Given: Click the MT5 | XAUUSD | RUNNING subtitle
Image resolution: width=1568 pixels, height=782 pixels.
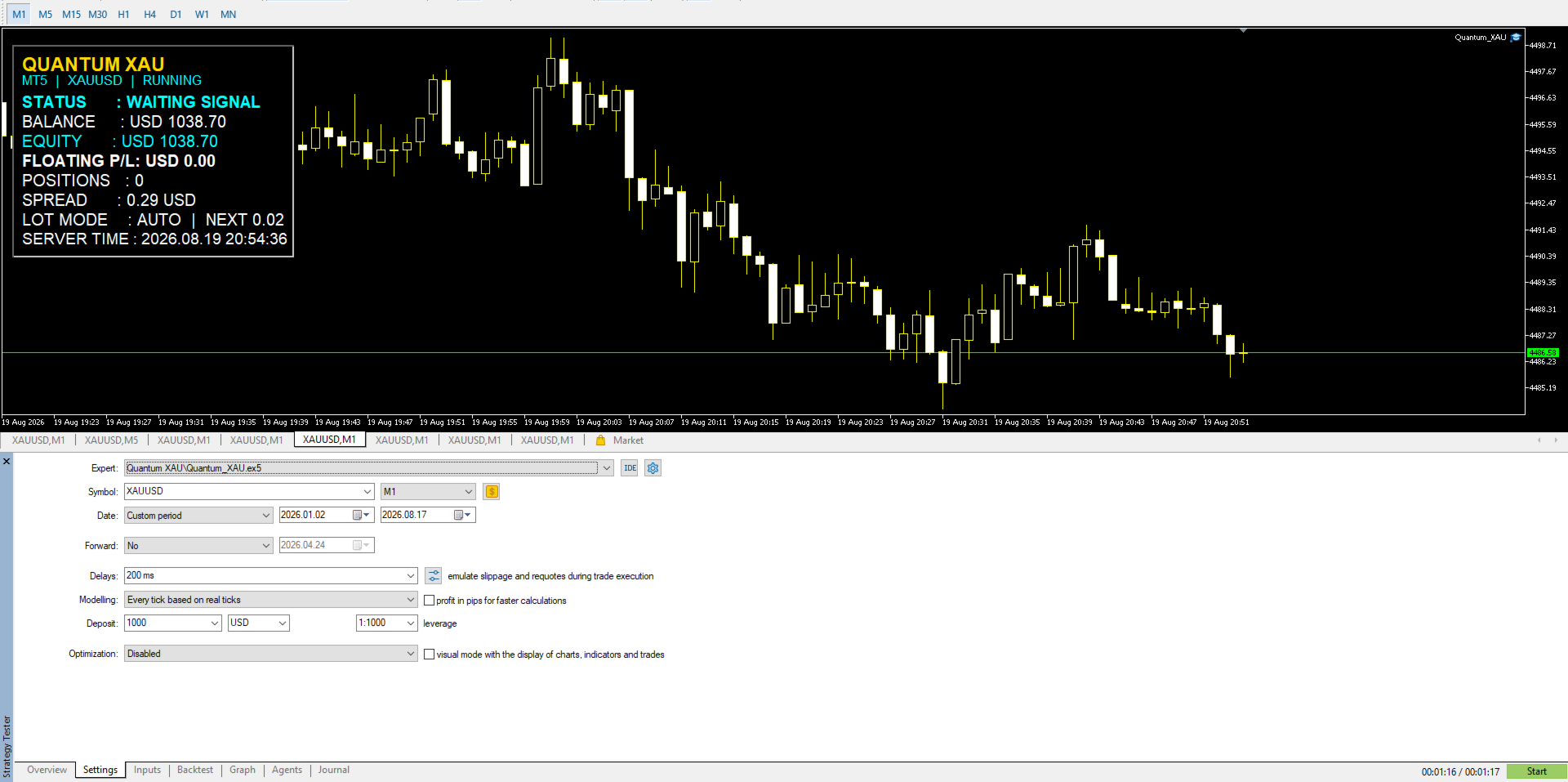Looking at the screenshot, I should pyautogui.click(x=112, y=81).
